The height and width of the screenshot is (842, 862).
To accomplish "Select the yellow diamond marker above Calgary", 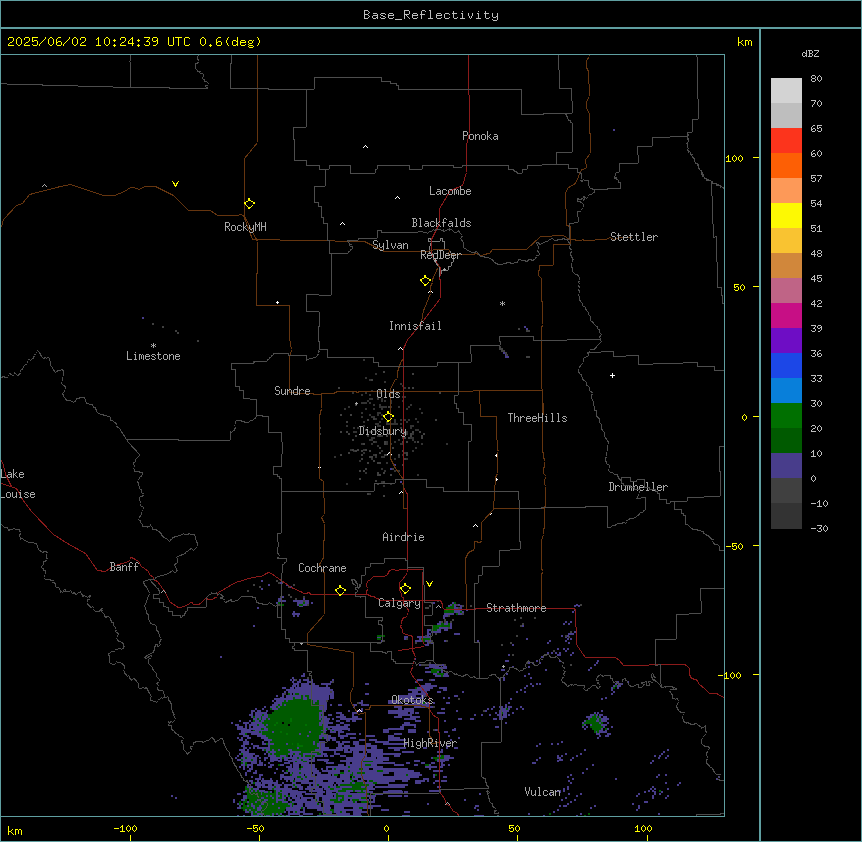I will (405, 589).
